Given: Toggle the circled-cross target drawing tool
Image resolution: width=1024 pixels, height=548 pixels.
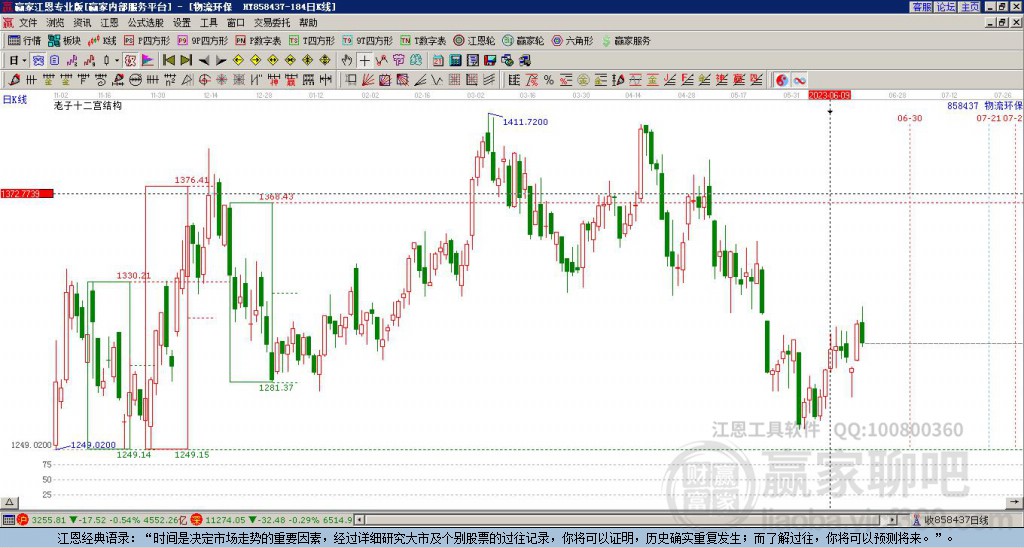Looking at the screenshot, I should (204, 80).
